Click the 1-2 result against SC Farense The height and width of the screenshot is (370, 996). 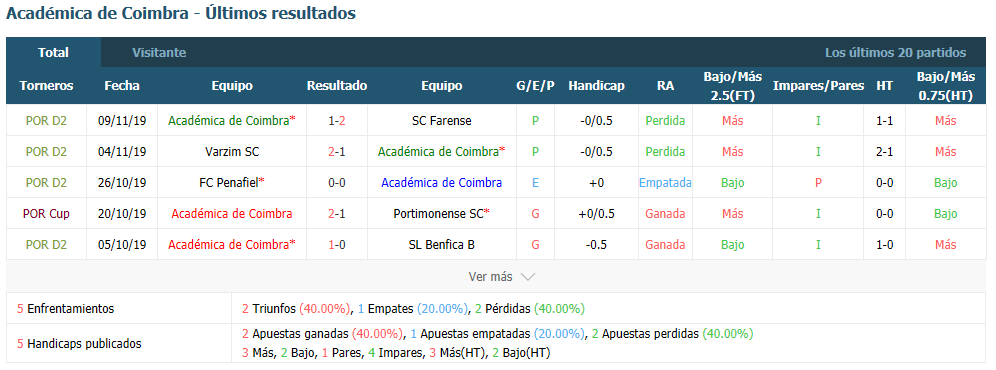337,120
